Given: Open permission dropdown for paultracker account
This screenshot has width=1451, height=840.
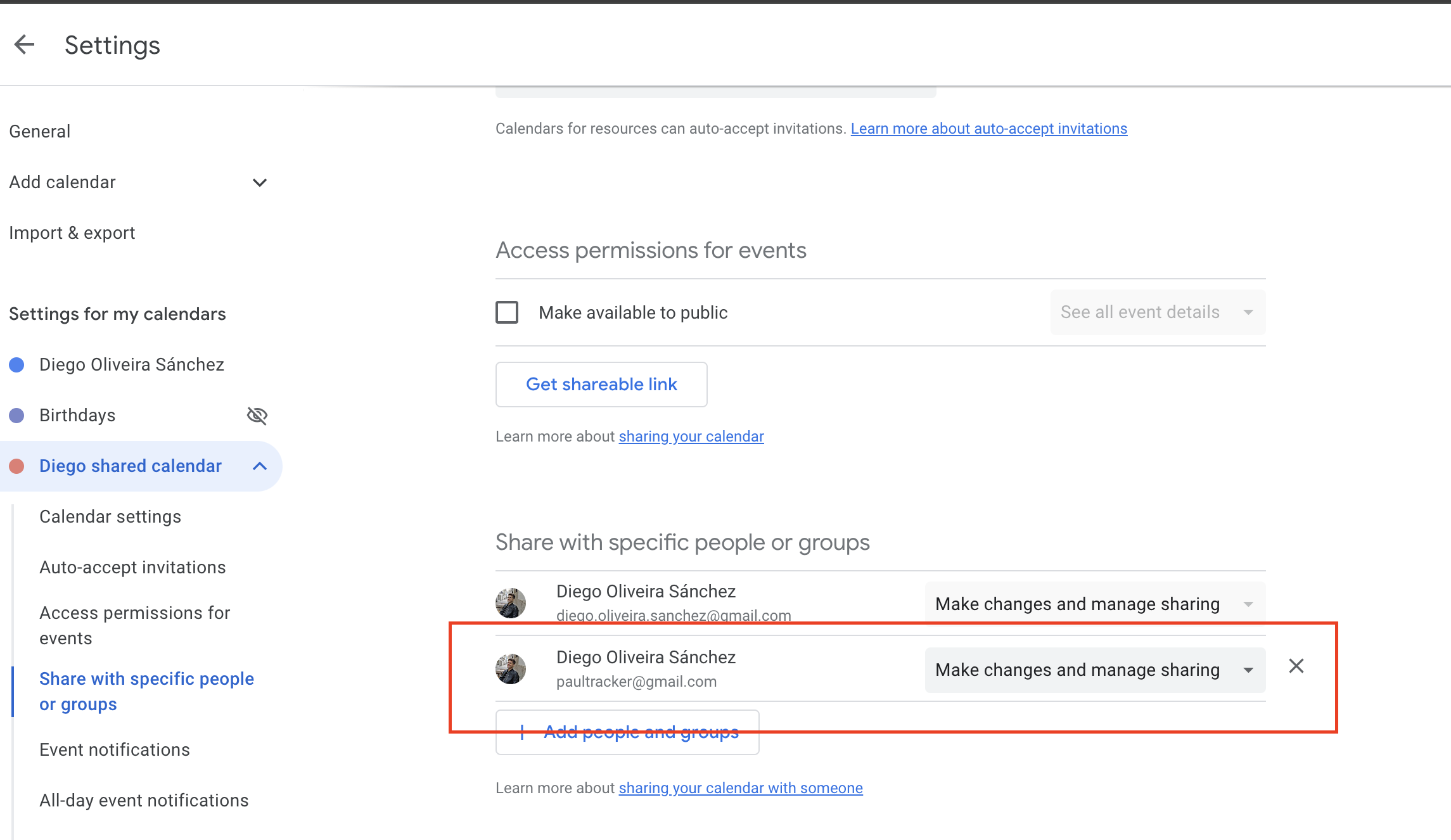Looking at the screenshot, I should click(x=1091, y=668).
